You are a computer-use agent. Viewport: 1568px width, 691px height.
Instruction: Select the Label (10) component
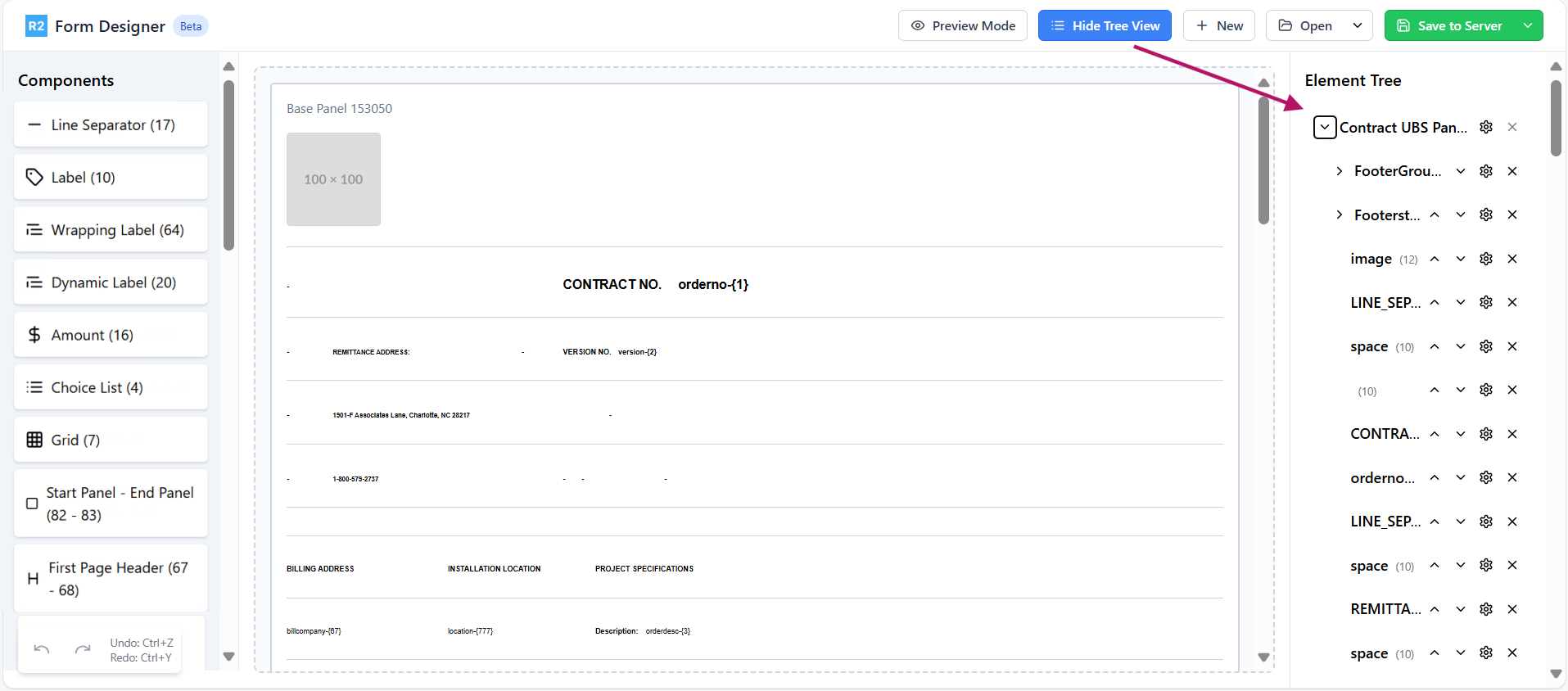point(111,177)
